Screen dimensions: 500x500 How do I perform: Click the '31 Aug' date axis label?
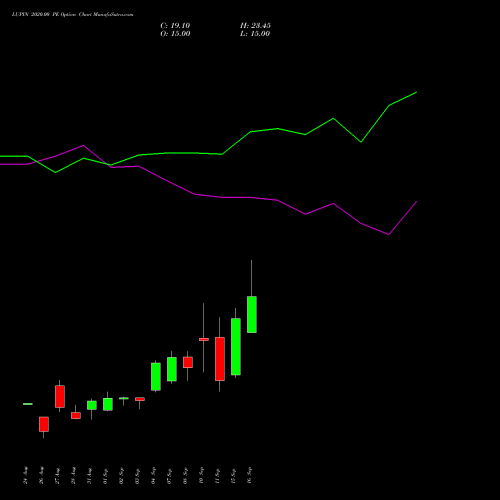pyautogui.click(x=90, y=475)
